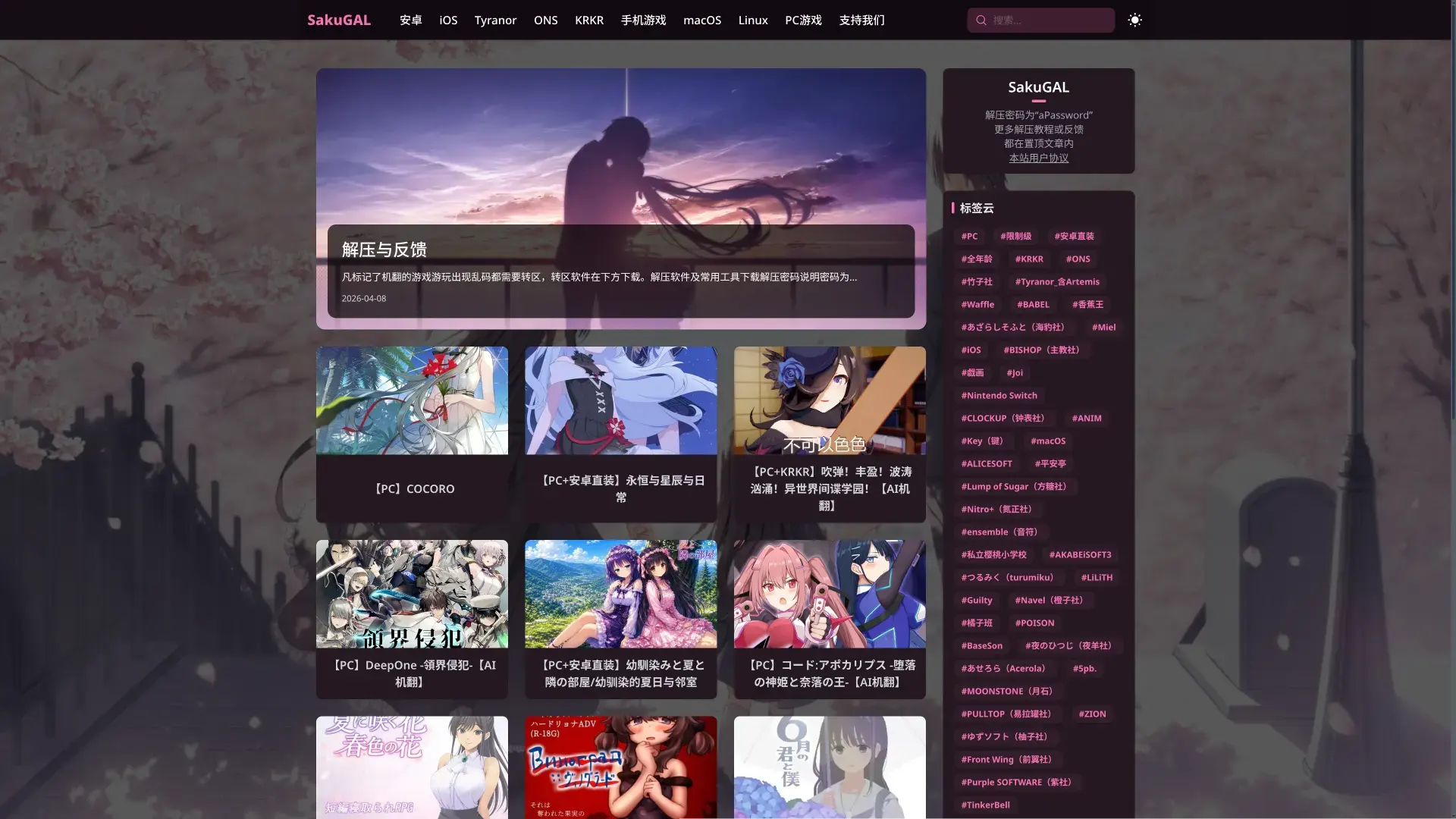Open the 永恒与星辰与日常 post title

pos(621,489)
